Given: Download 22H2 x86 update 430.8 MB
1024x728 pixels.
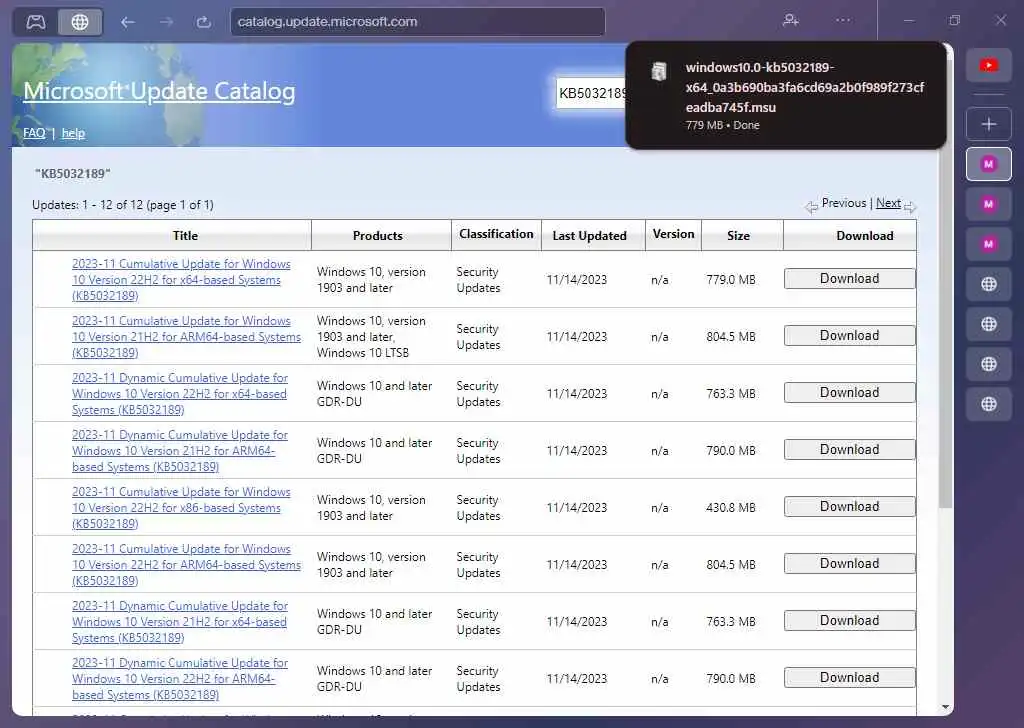Looking at the screenshot, I should pos(850,507).
